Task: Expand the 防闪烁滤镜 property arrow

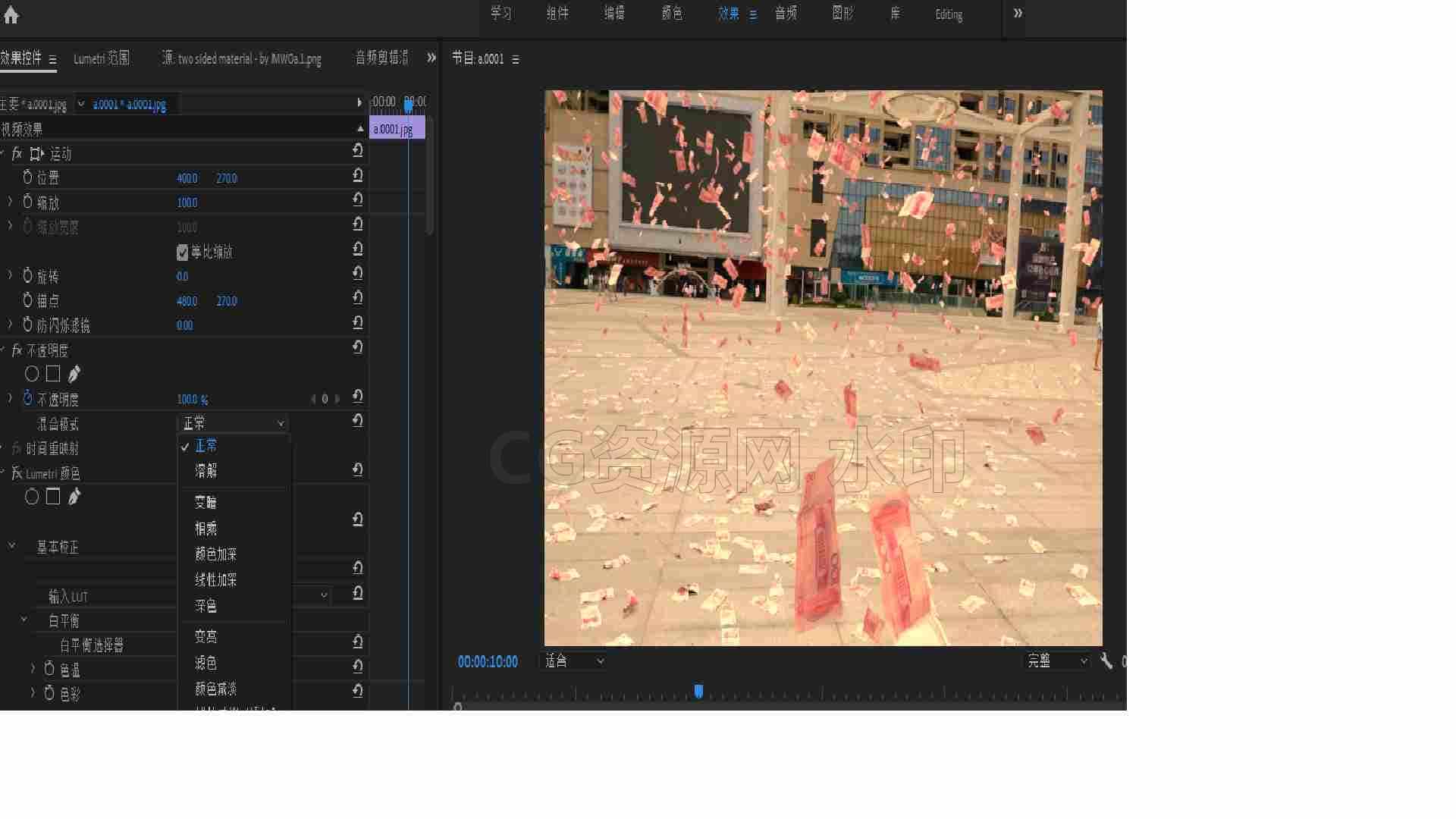Action: 10,325
